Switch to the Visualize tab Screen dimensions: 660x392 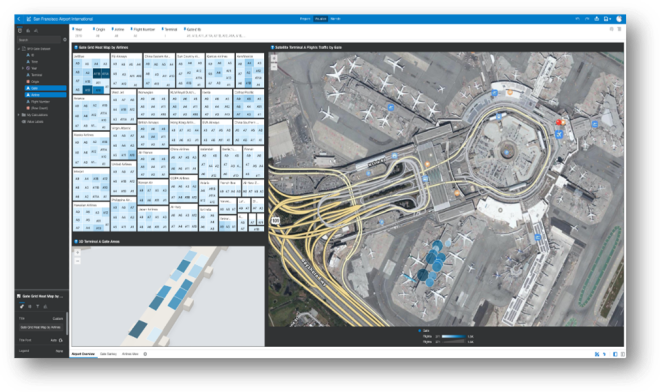tap(320, 19)
